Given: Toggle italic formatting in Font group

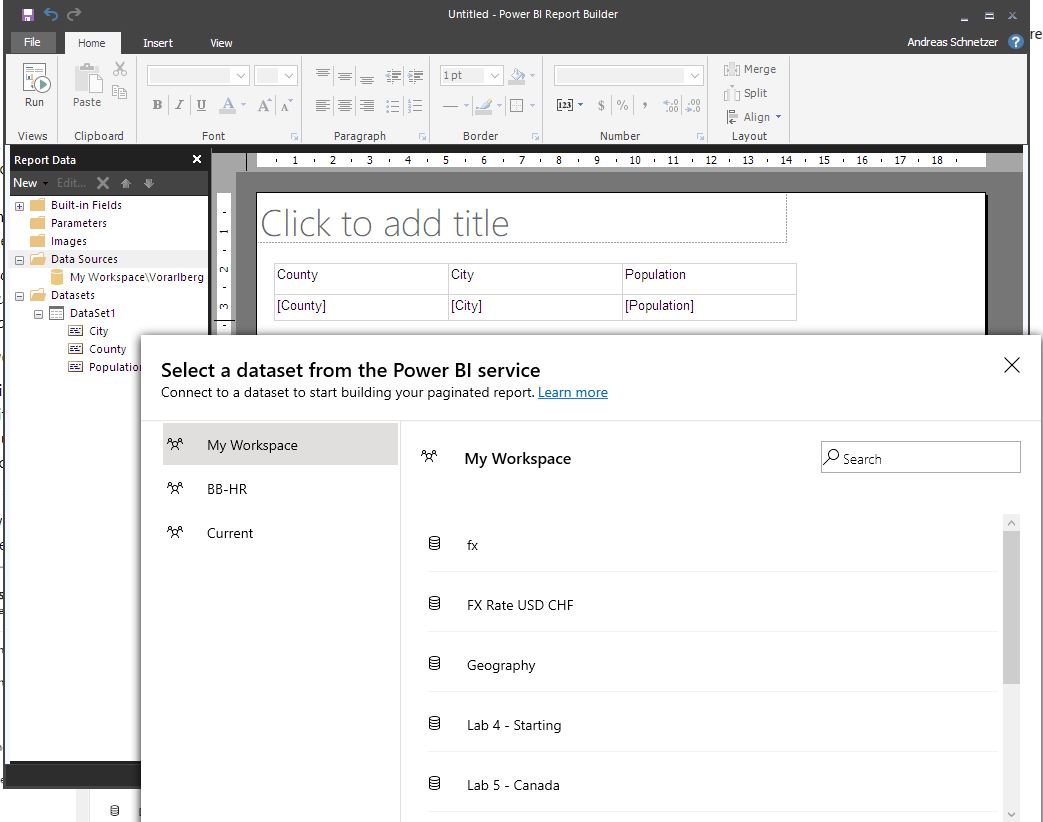Looking at the screenshot, I should coord(179,105).
